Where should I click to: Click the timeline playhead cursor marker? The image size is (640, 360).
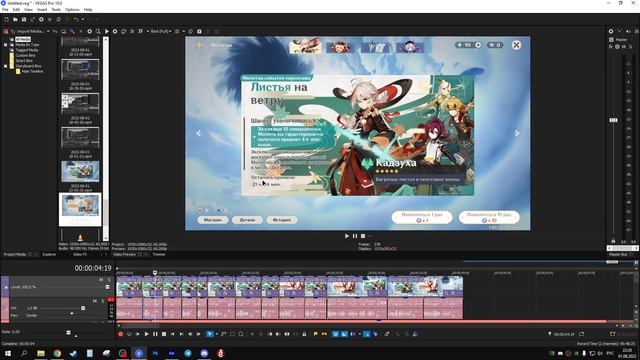[x=155, y=272]
